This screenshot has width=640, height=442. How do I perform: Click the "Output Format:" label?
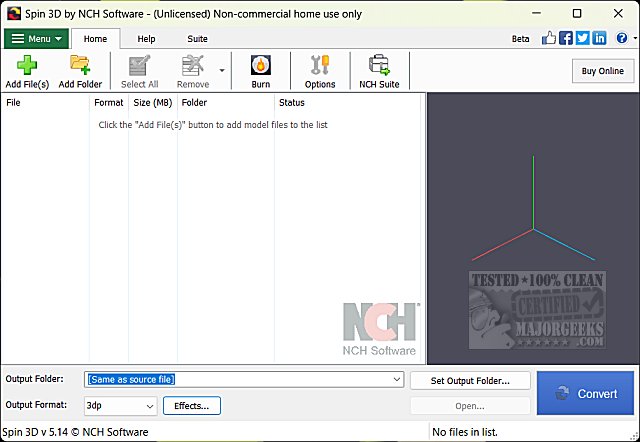pyautogui.click(x=36, y=405)
